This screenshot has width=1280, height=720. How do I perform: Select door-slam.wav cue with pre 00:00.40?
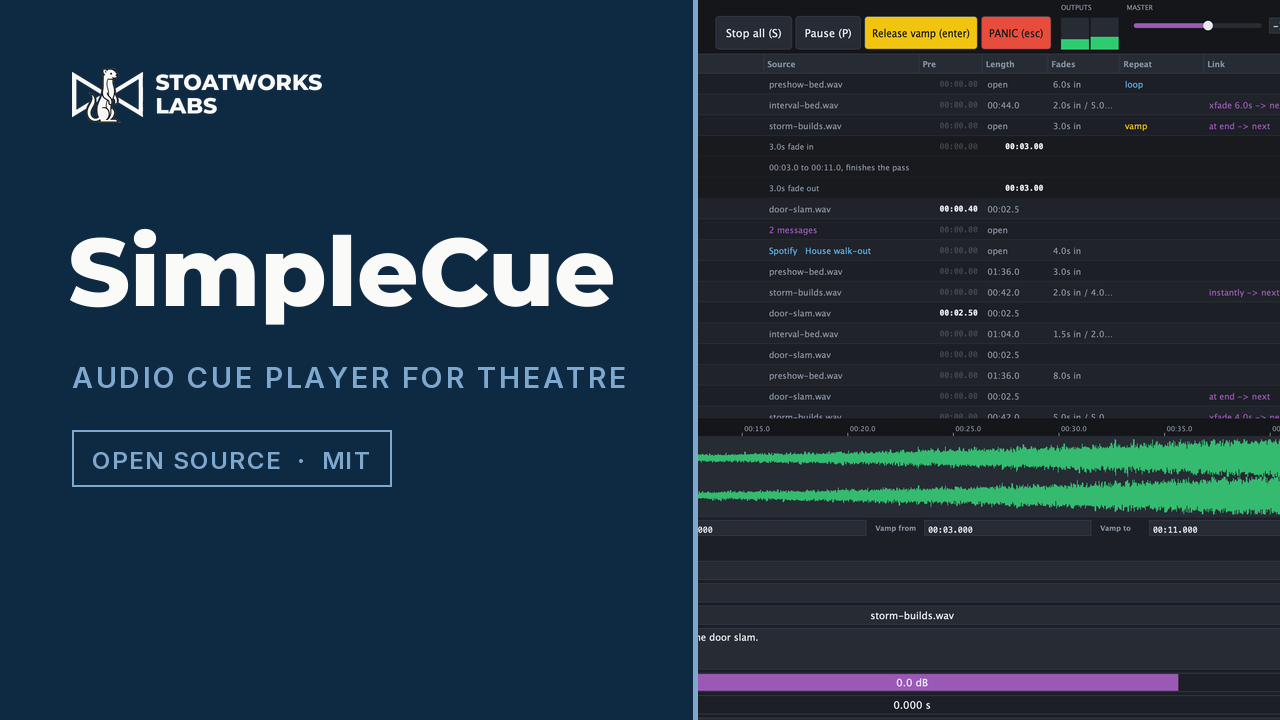pos(989,209)
